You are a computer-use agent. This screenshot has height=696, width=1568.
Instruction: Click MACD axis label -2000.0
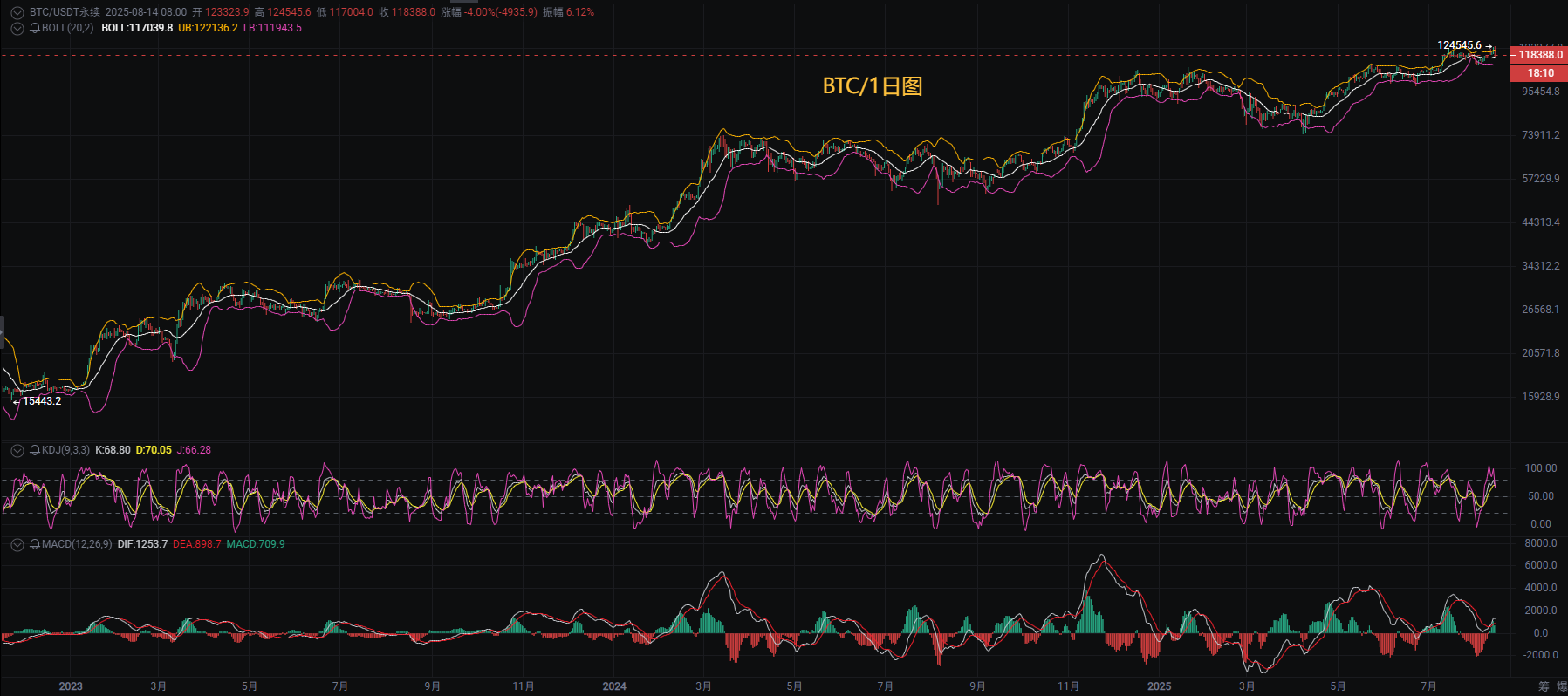pos(1541,655)
